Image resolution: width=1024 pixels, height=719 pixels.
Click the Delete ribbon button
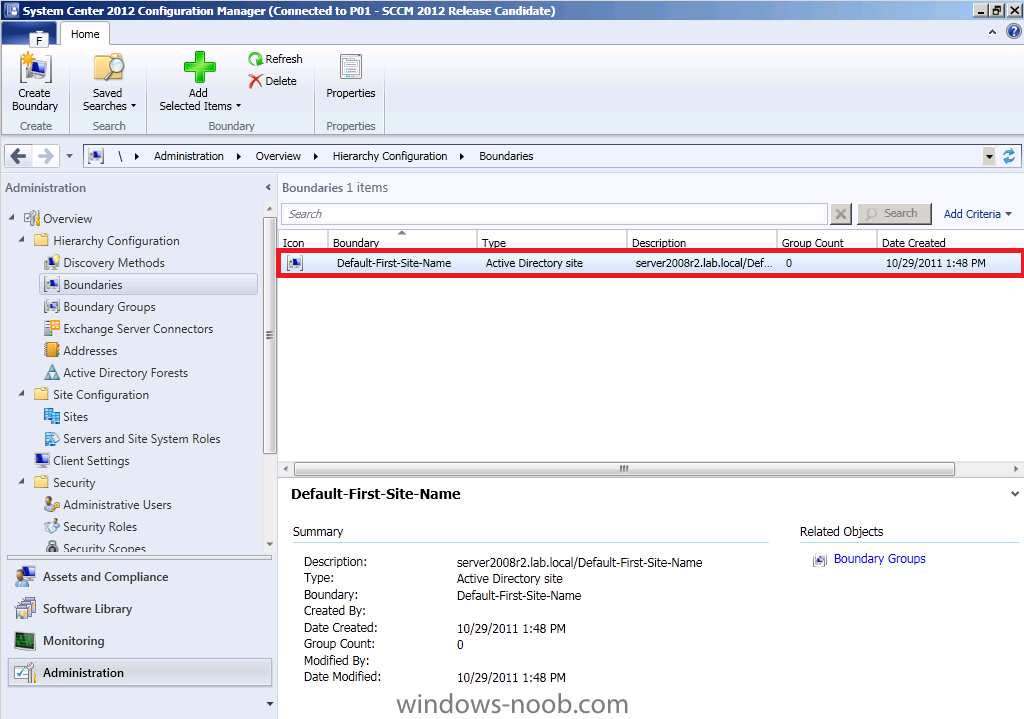[273, 81]
